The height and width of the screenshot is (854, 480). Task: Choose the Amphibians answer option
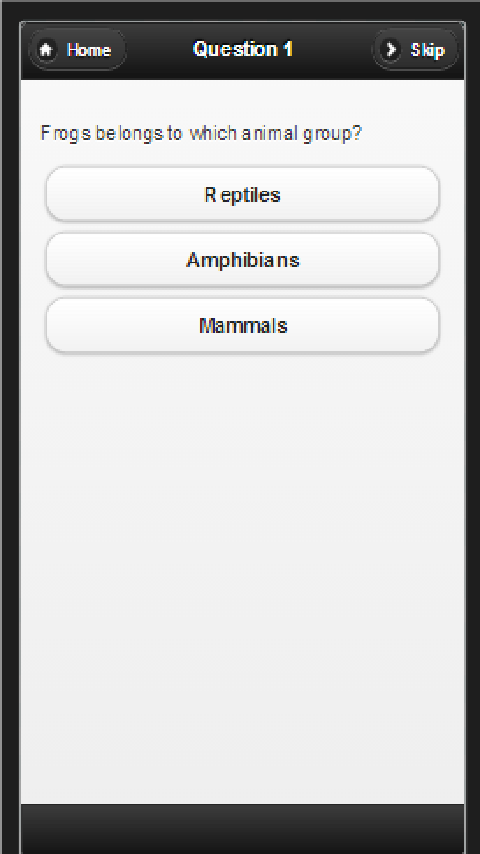pos(242,260)
